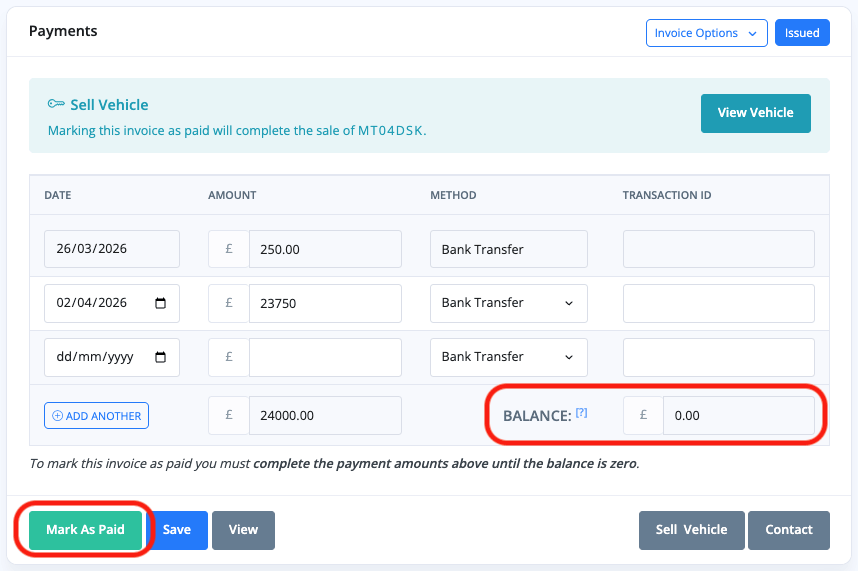Open calendar picker on empty date row

pos(161,357)
